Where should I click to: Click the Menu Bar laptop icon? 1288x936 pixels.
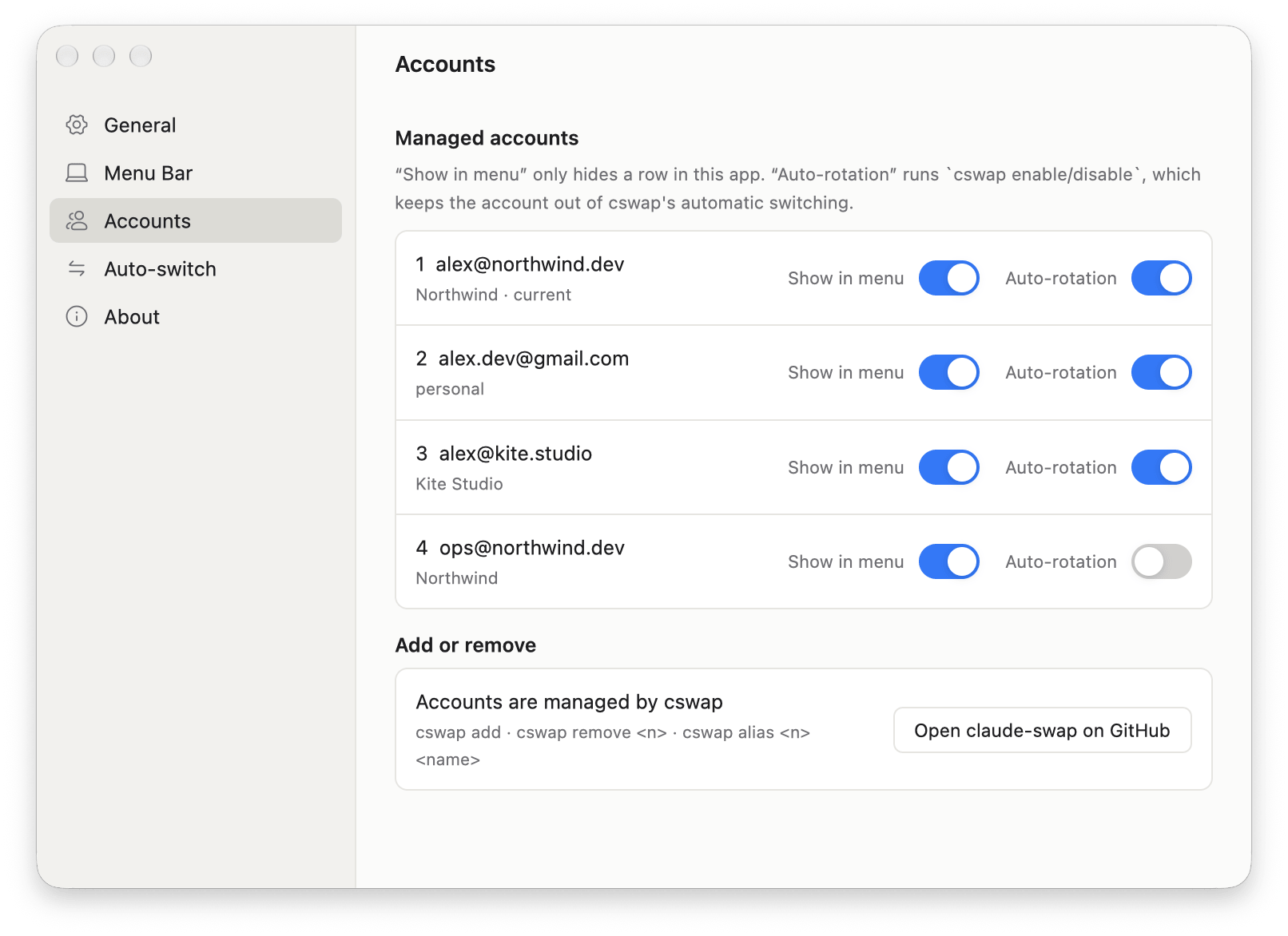[x=77, y=173]
